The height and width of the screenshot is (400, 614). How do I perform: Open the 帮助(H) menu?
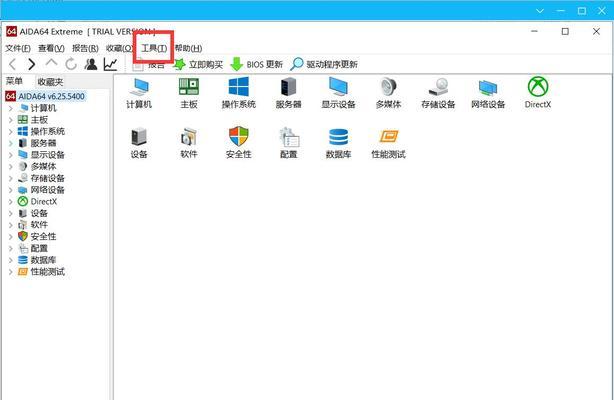(x=188, y=48)
